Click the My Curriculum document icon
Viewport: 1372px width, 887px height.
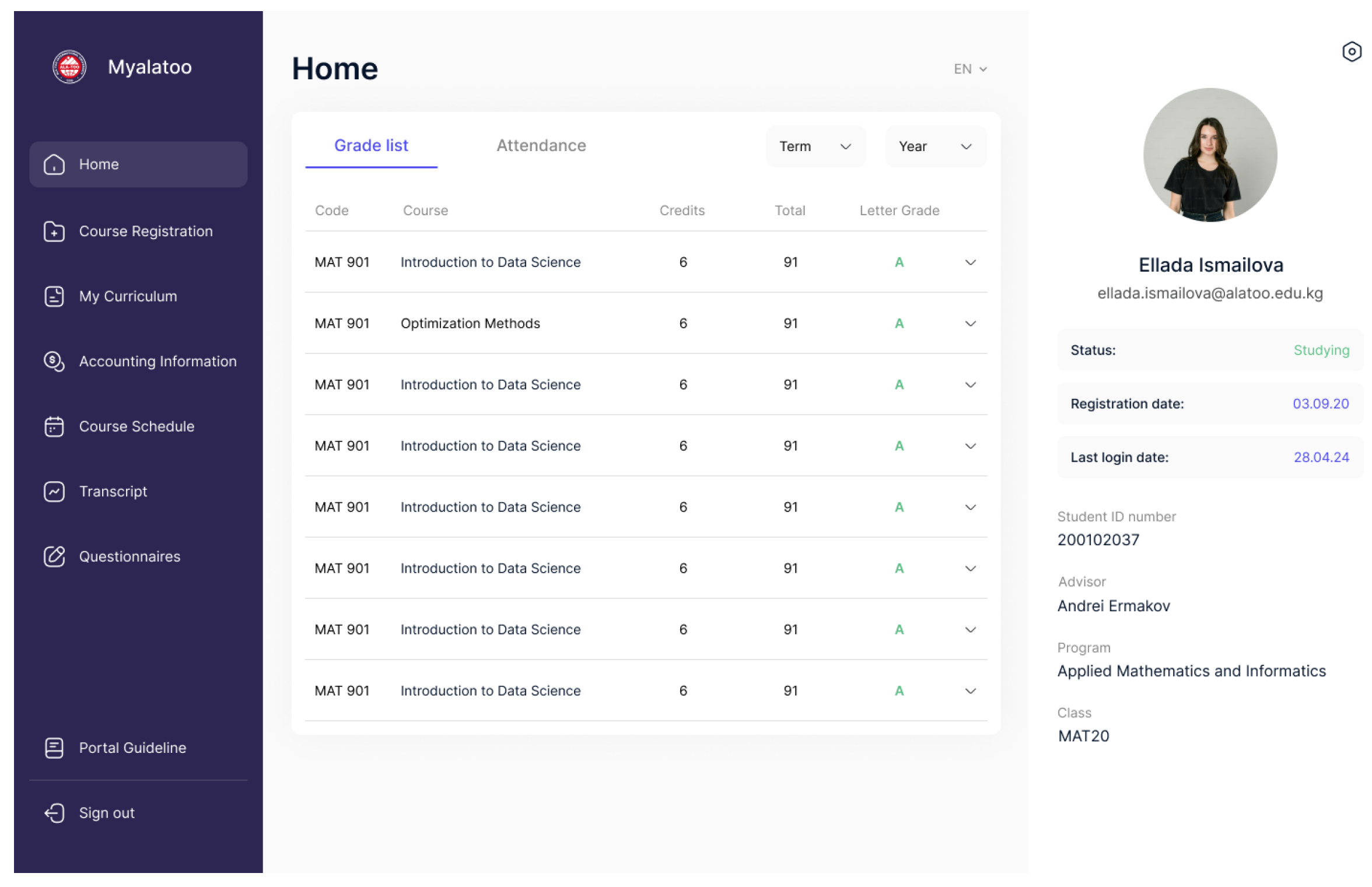pyautogui.click(x=54, y=296)
